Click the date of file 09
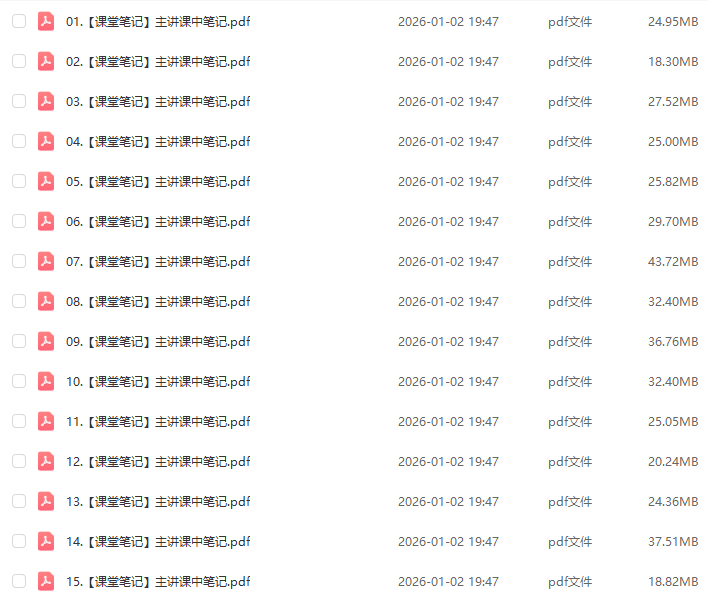The height and width of the screenshot is (592, 708). 448,341
